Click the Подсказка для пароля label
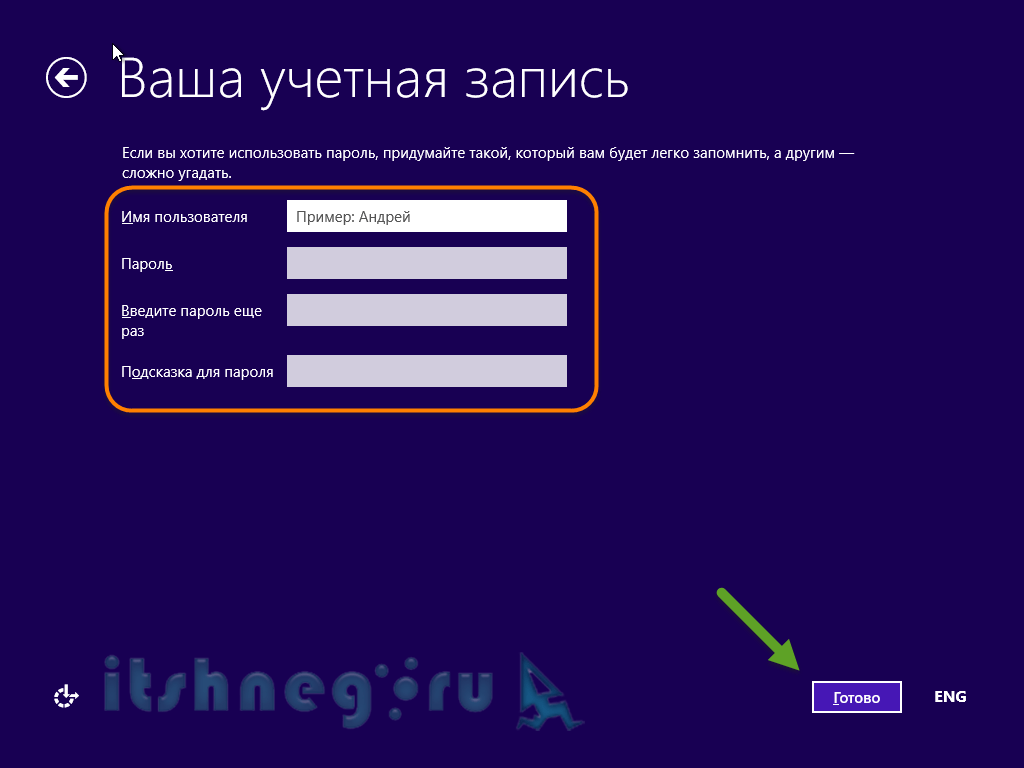The image size is (1024, 768). coord(197,372)
